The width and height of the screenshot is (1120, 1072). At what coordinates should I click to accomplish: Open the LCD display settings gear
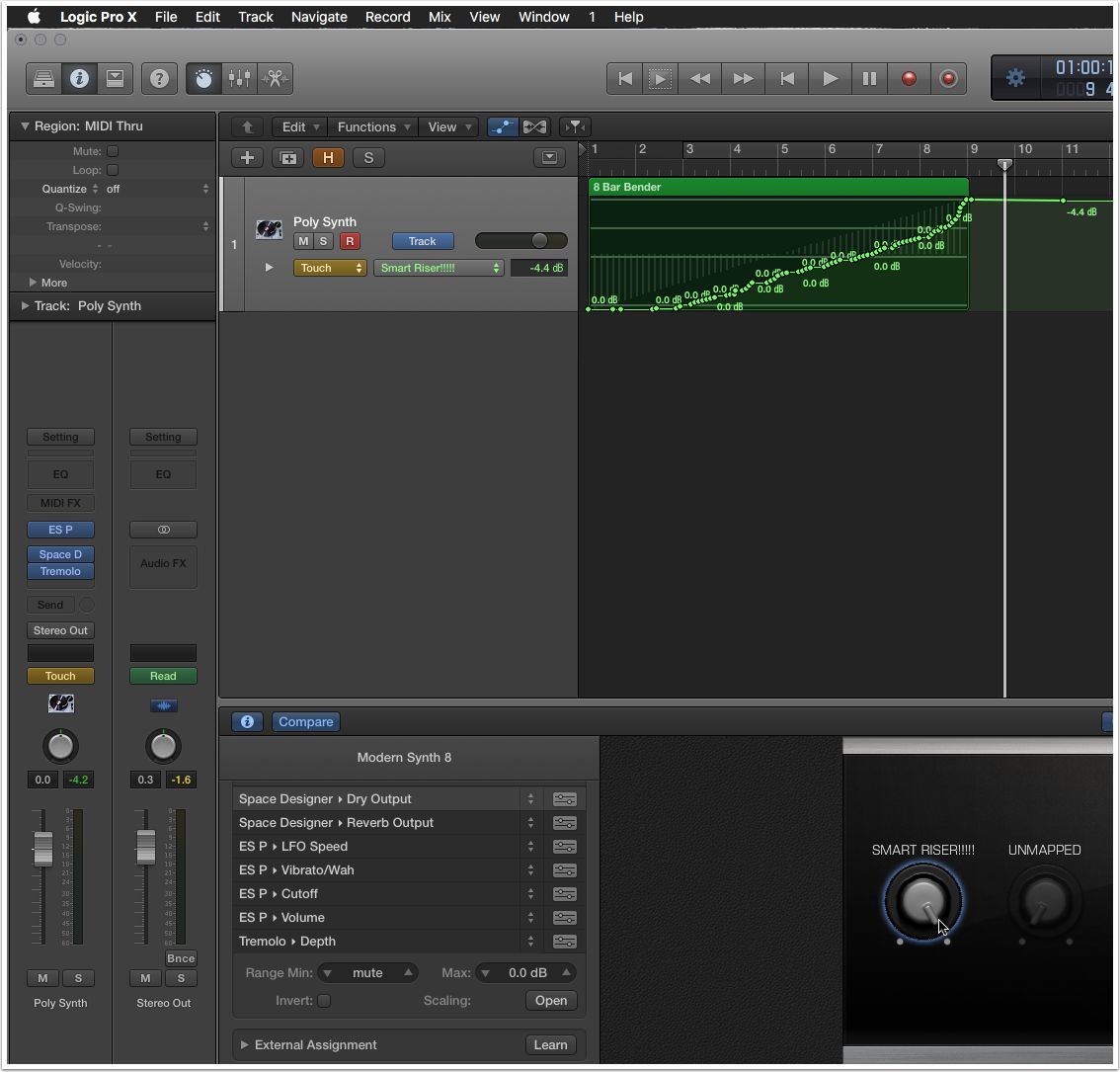[1015, 78]
